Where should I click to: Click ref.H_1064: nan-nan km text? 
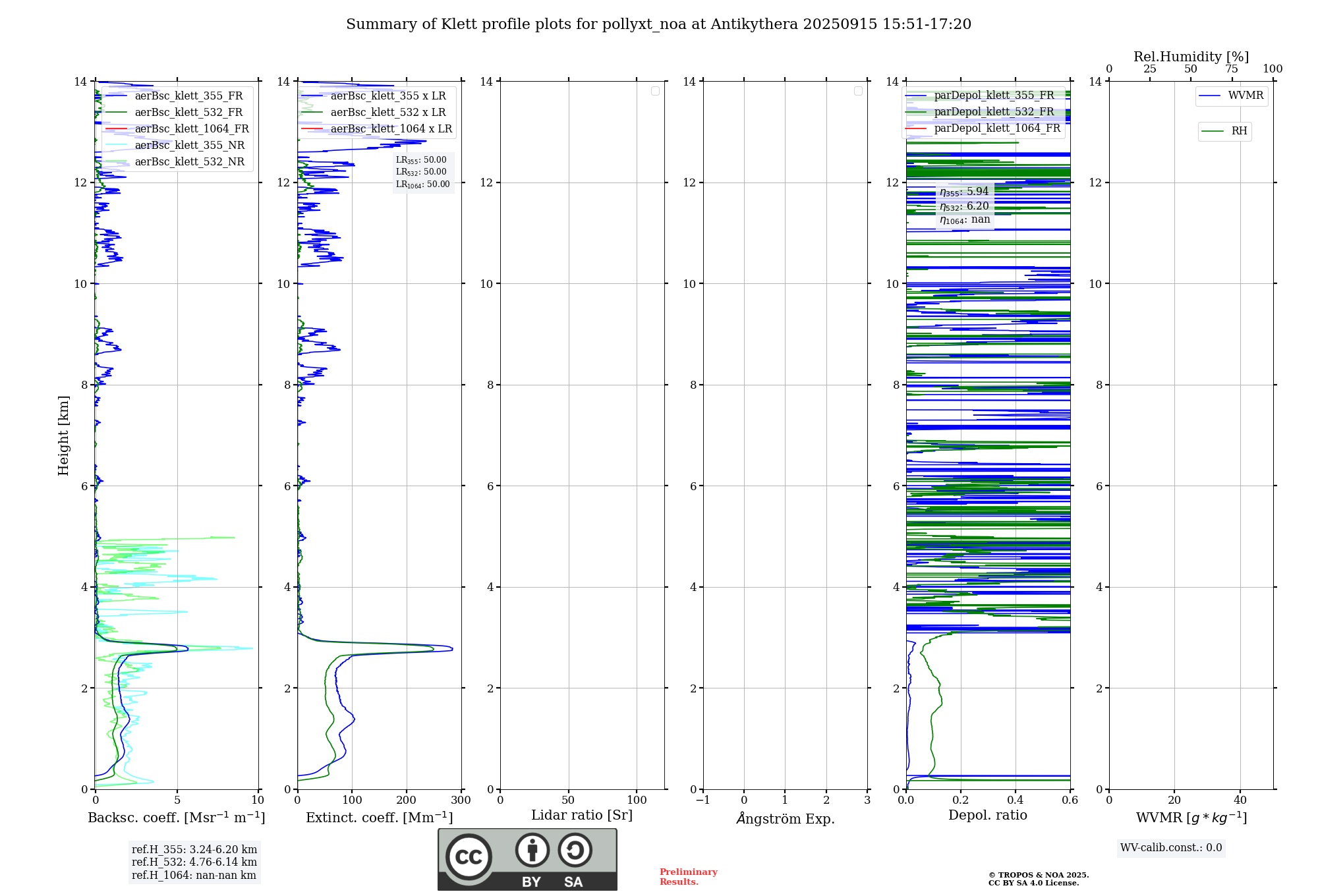[194, 876]
